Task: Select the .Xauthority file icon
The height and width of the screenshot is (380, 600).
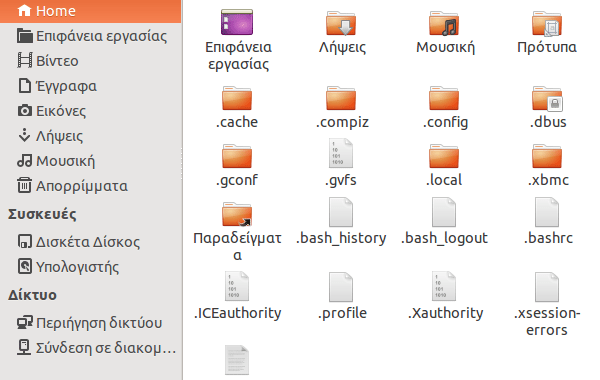Action: point(444,286)
